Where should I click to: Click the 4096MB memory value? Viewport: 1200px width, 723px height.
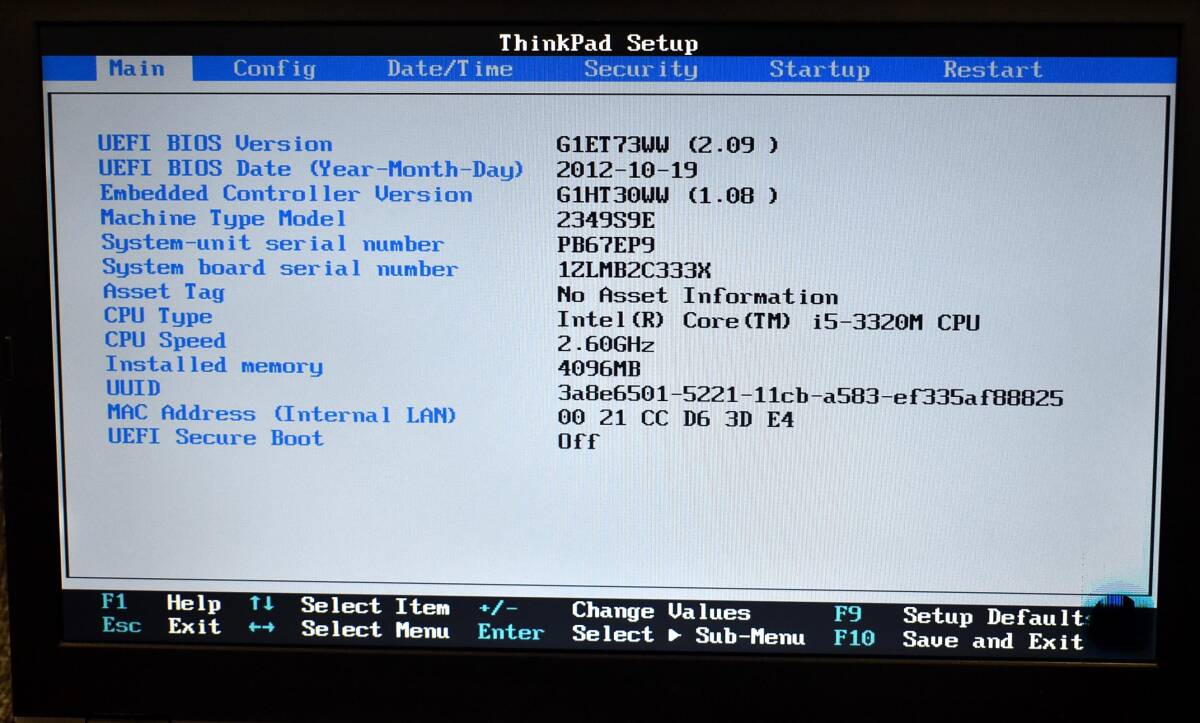click(599, 370)
